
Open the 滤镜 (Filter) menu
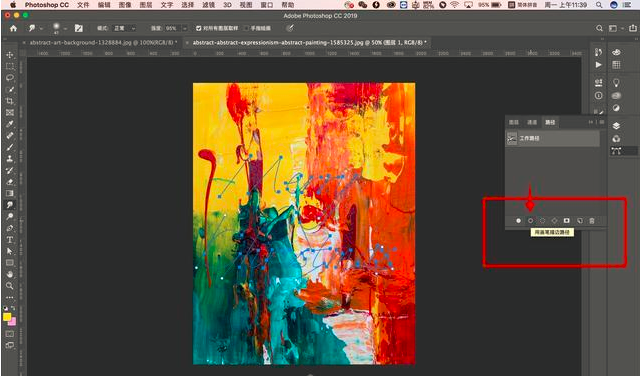pyautogui.click(x=208, y=5)
